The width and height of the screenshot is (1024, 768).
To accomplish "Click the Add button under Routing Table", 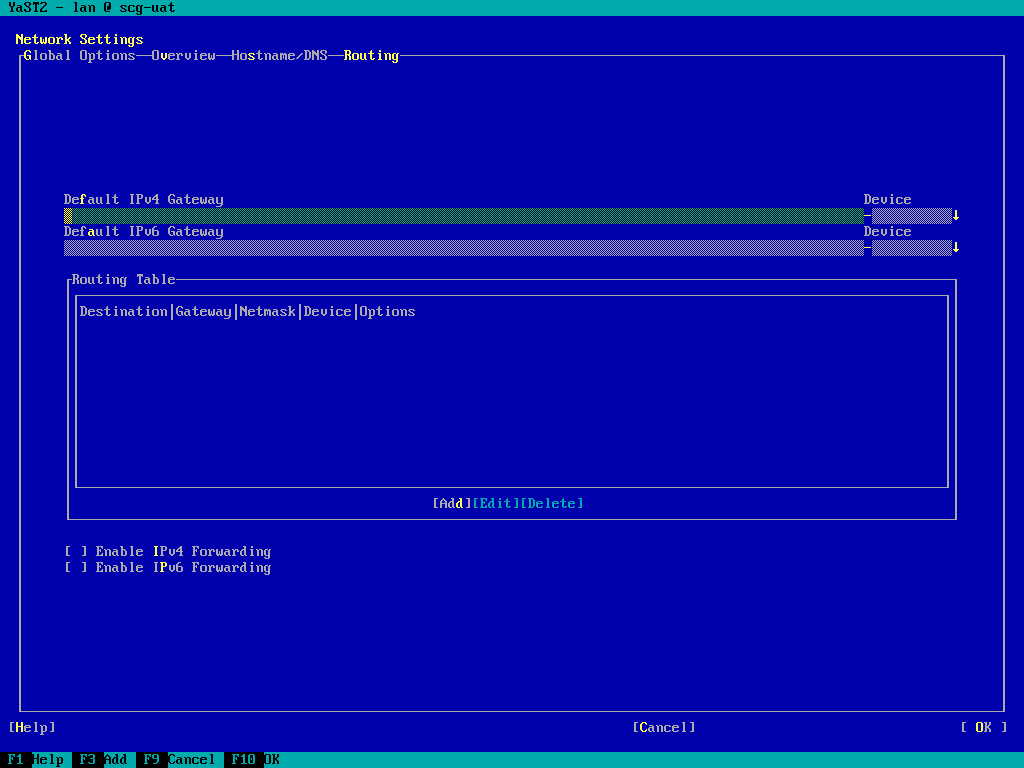I will 452,504.
